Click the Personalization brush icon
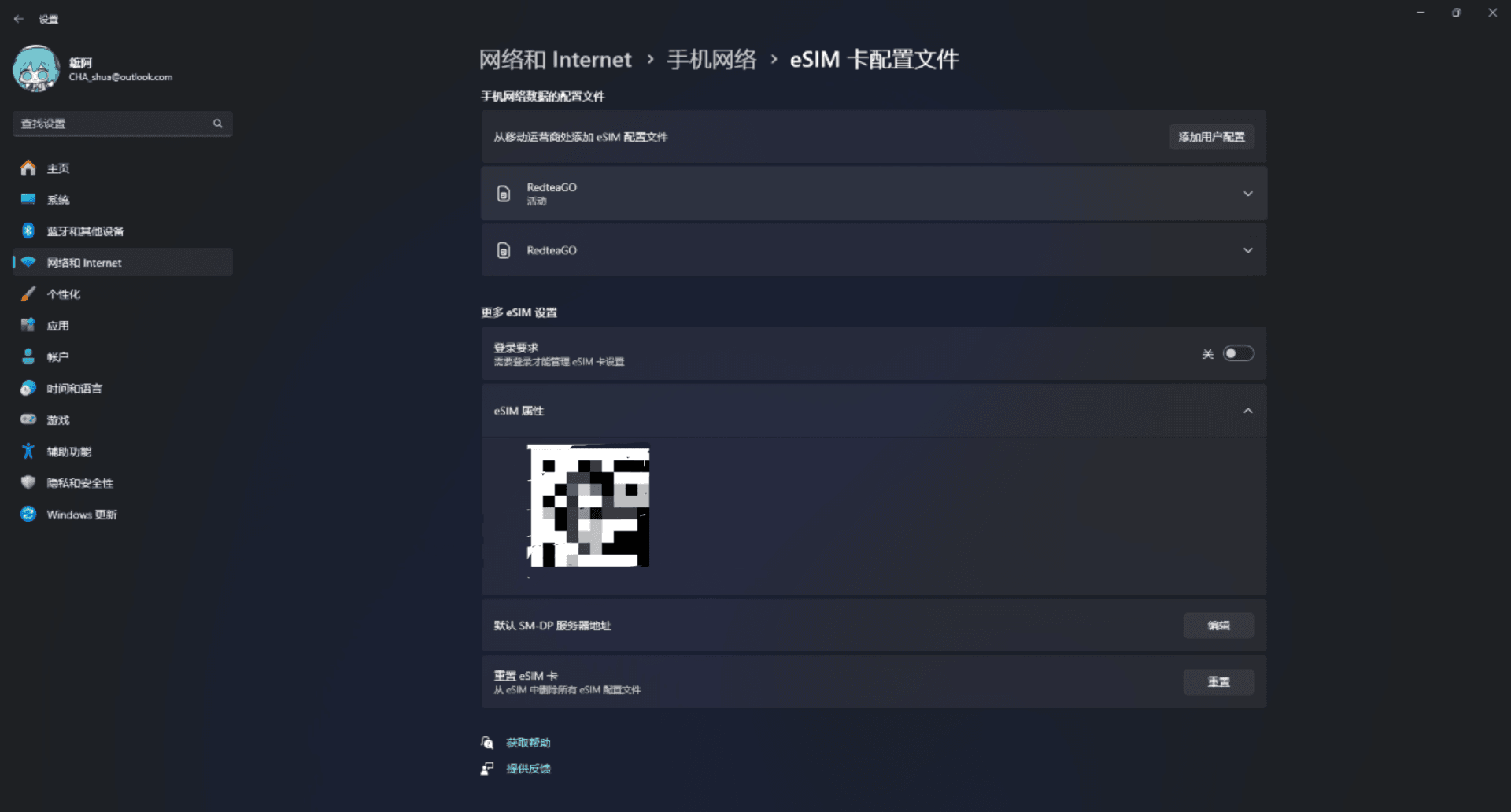1511x812 pixels. [28, 293]
